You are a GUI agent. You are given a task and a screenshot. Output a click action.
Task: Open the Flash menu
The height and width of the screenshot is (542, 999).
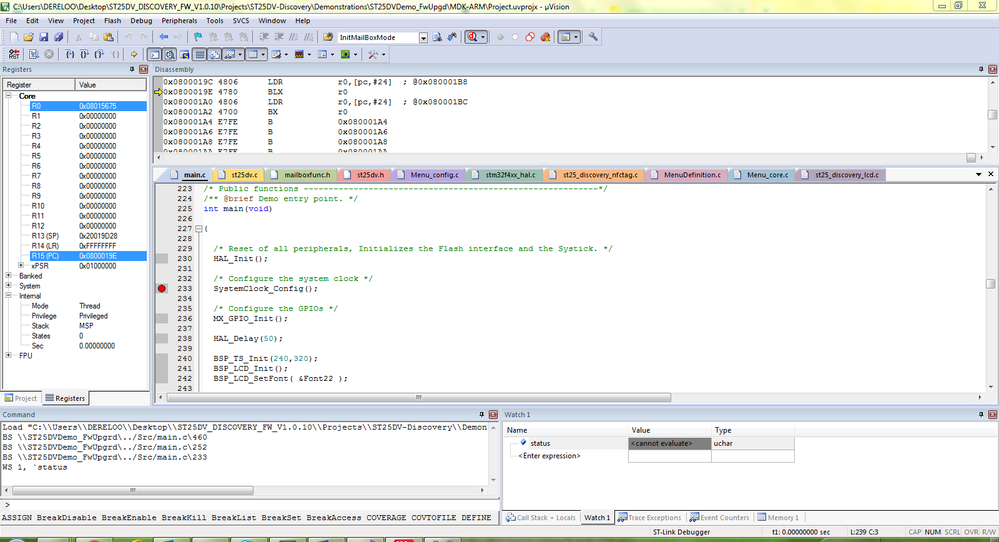(x=112, y=20)
